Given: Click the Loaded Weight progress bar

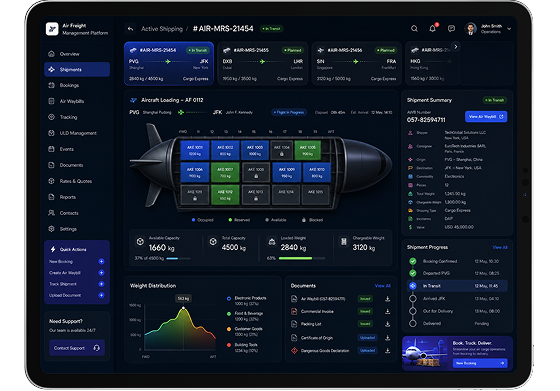Looking at the screenshot, I should pyautogui.click(x=302, y=258).
